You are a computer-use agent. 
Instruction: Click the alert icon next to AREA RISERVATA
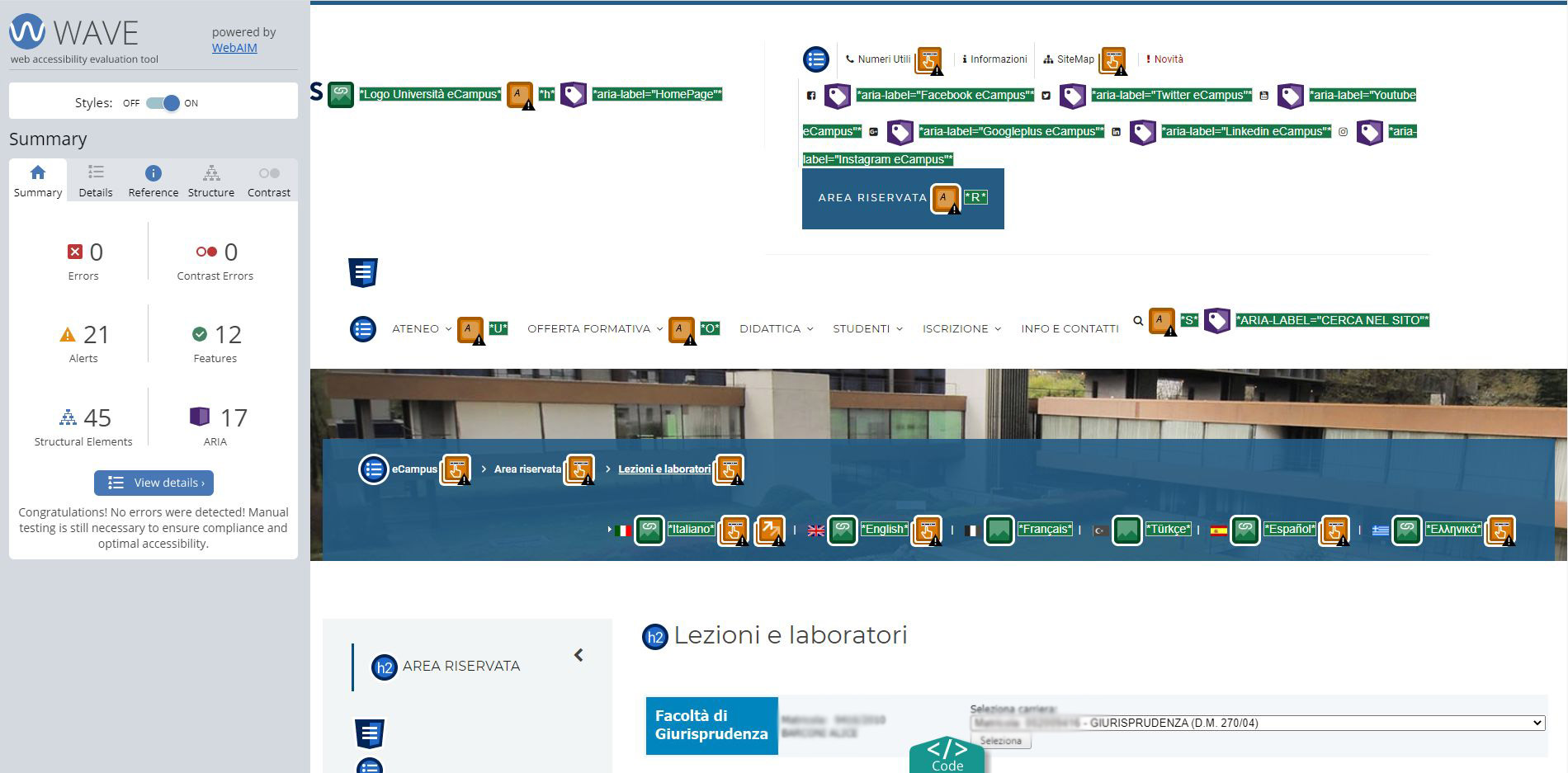coord(945,198)
